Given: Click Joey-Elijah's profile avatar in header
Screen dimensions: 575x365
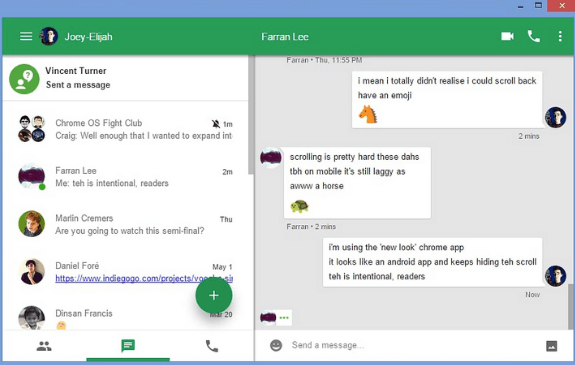Looking at the screenshot, I should (x=49, y=36).
